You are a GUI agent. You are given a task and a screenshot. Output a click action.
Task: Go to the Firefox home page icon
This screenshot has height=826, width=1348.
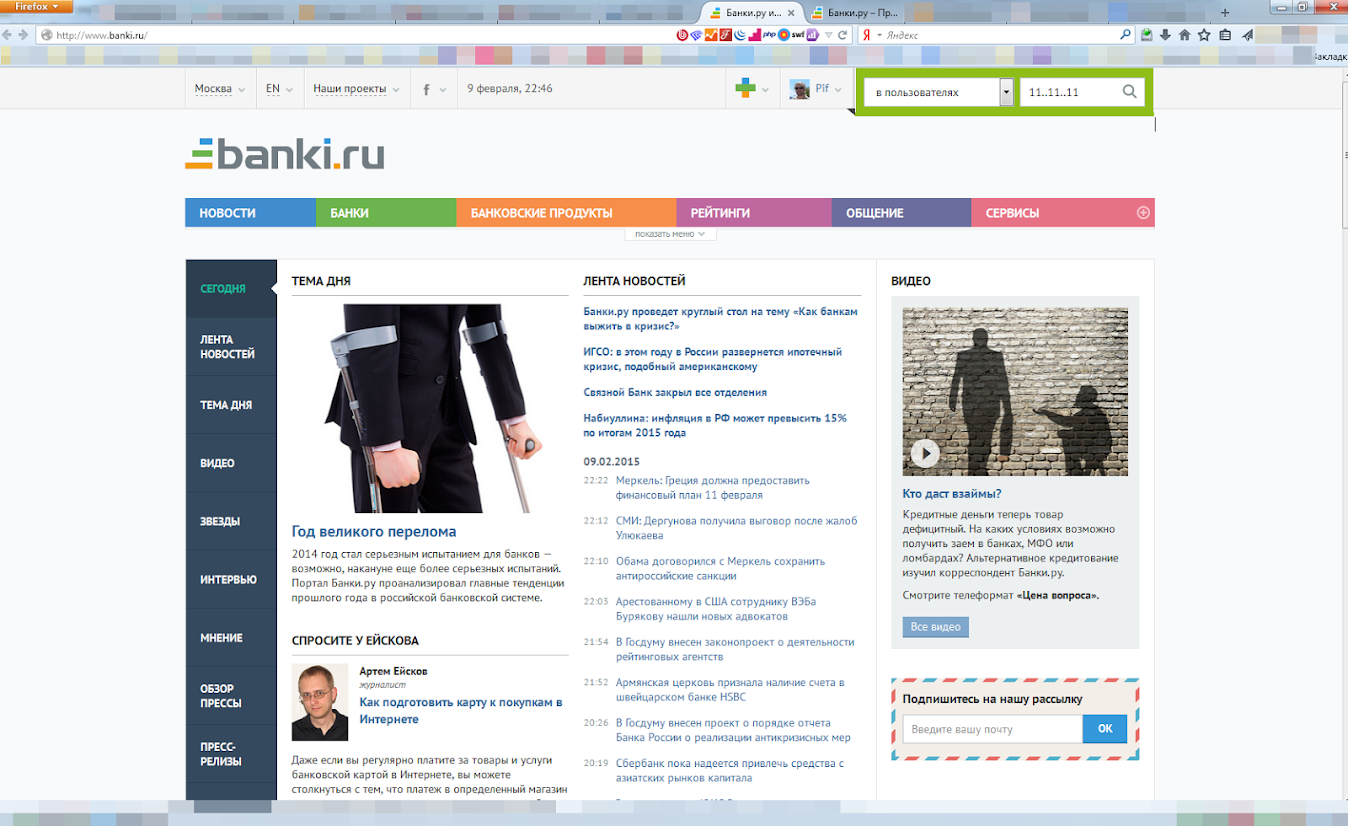coord(1184,35)
